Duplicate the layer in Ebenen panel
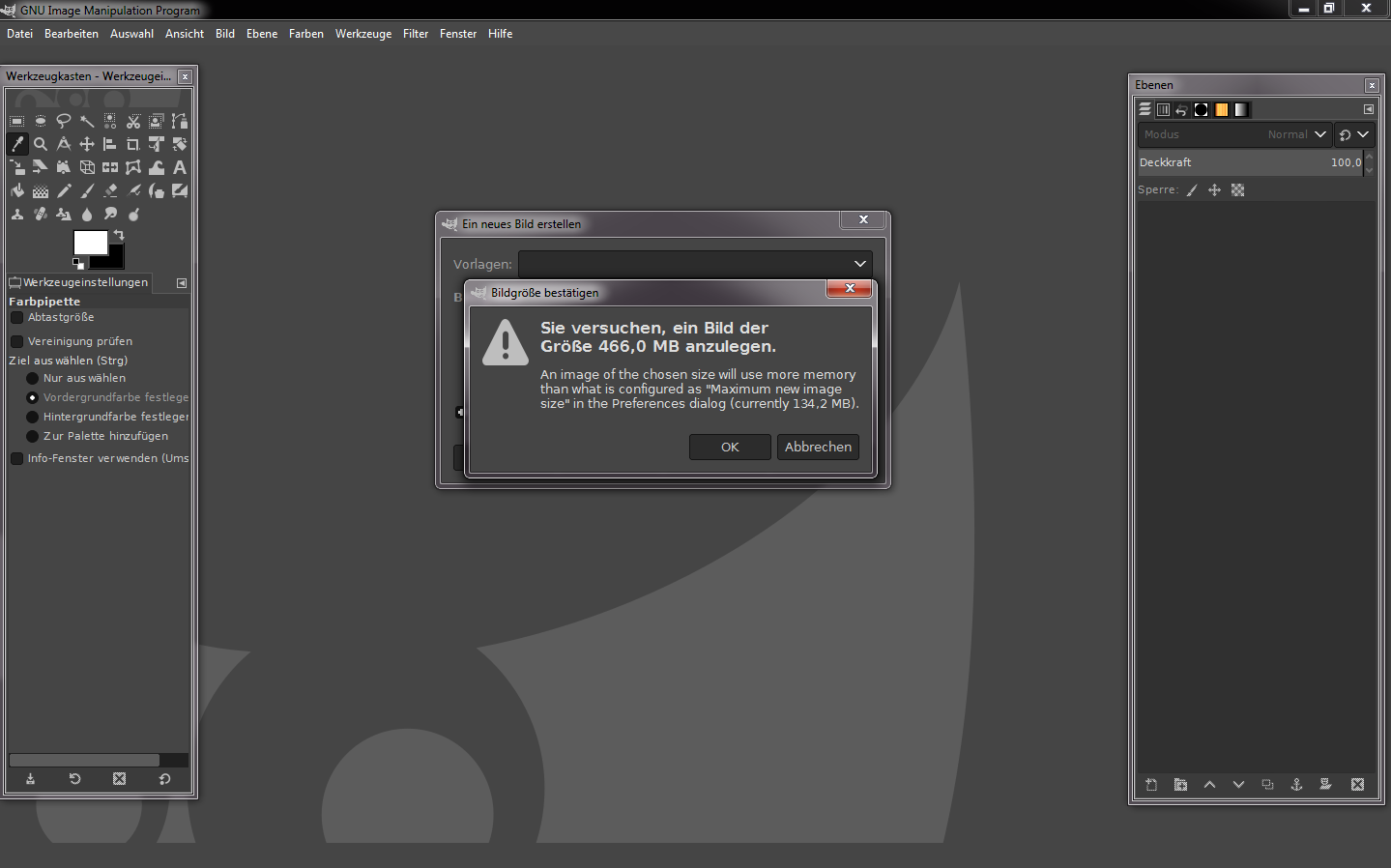 pos(1267,785)
